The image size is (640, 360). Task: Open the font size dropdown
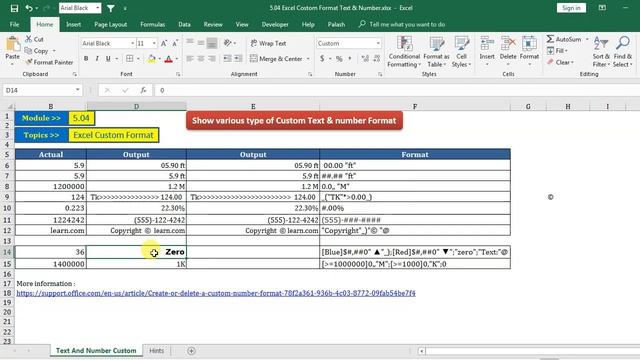tap(154, 43)
